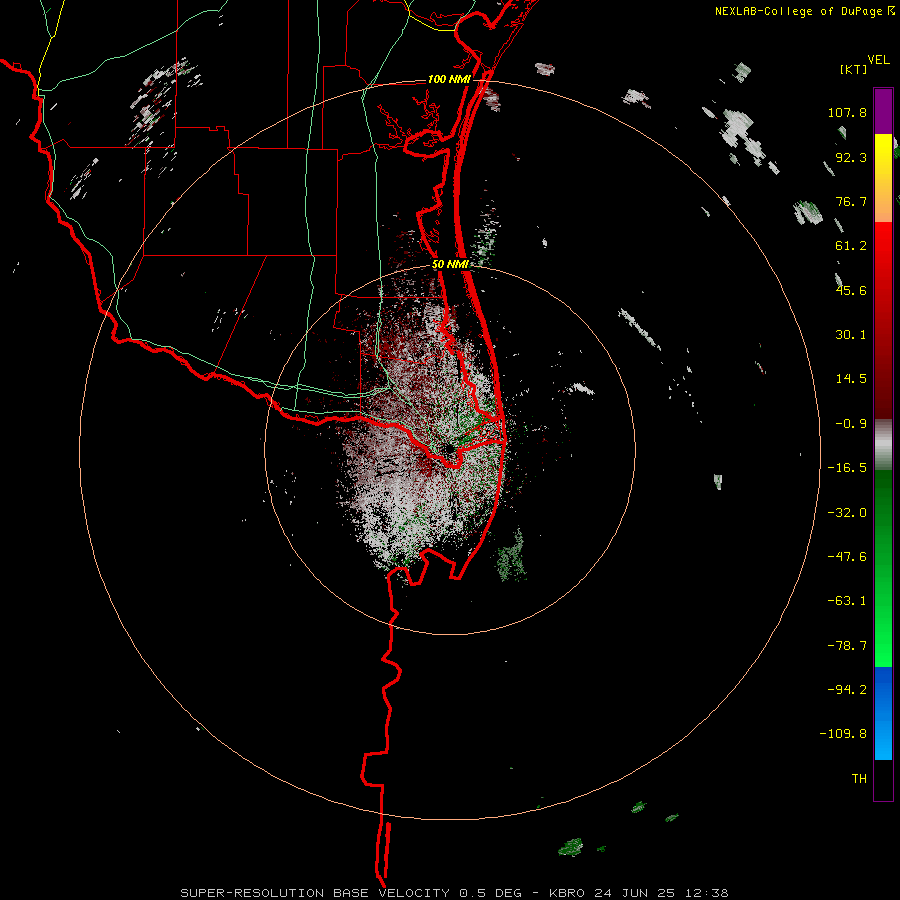Click the [KT] units label
900x900 pixels.
pyautogui.click(x=853, y=69)
